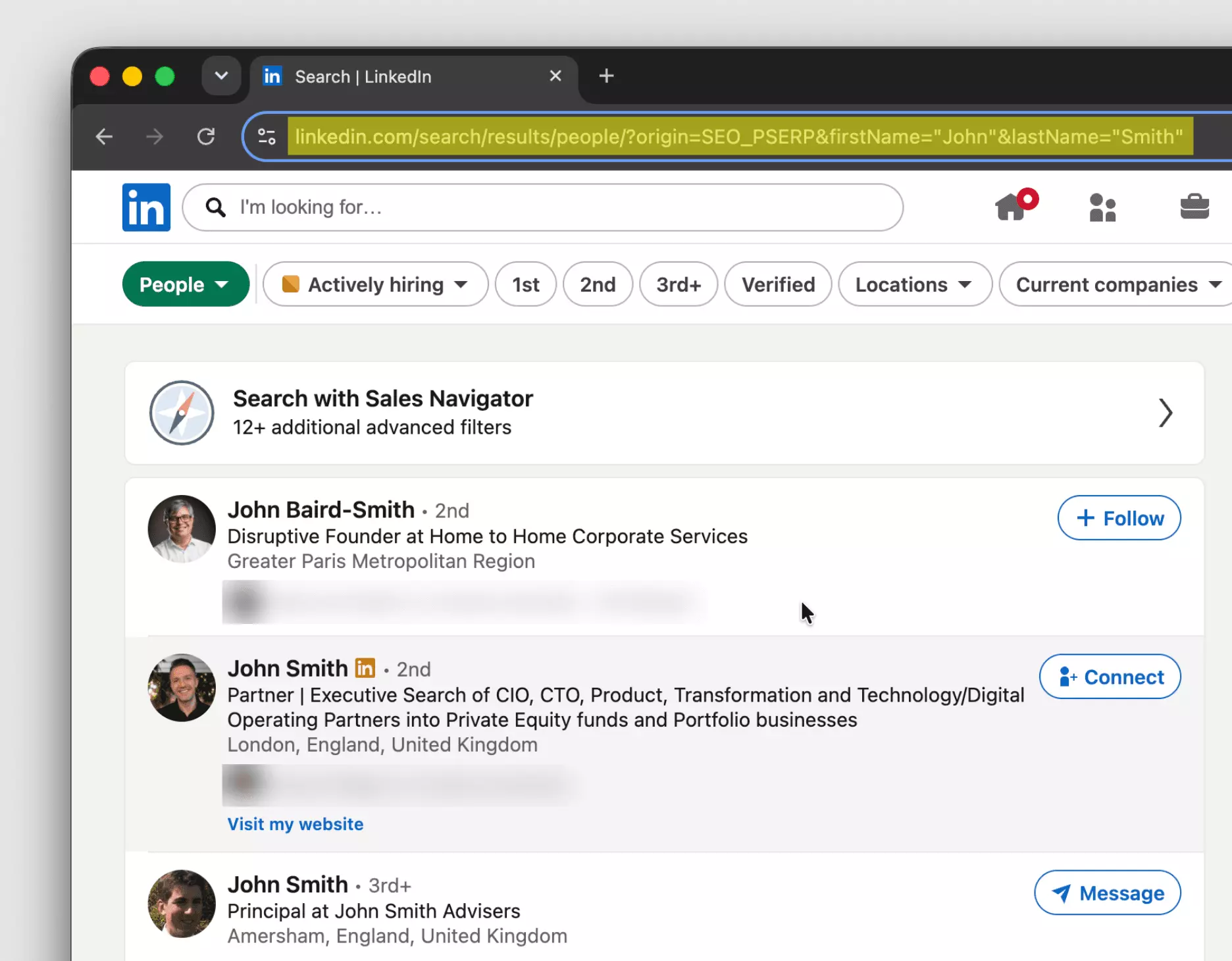Click the address bar URL
This screenshot has height=961, width=1232.
click(740, 137)
